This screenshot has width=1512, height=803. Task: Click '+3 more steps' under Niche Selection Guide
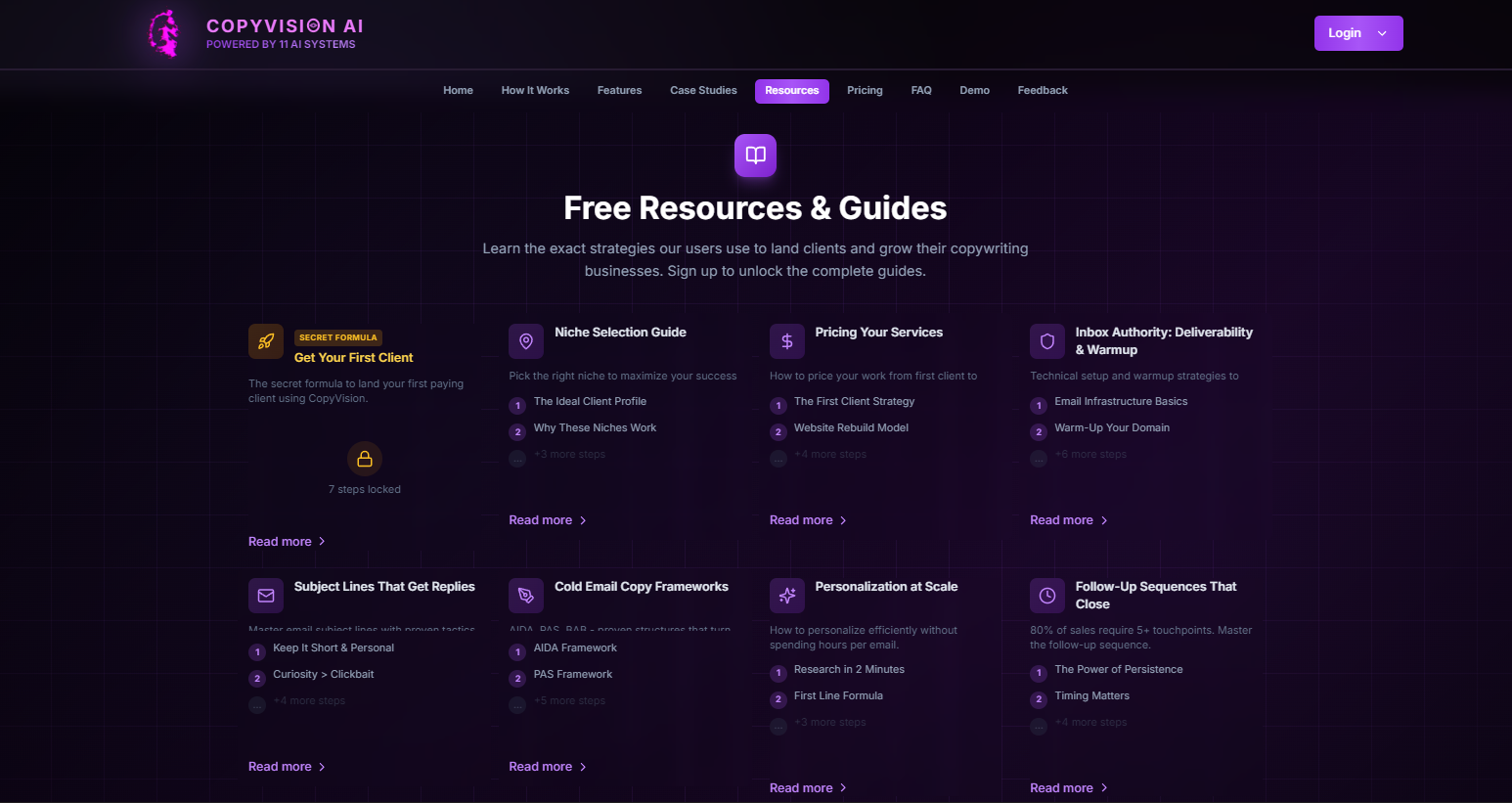pyautogui.click(x=569, y=455)
